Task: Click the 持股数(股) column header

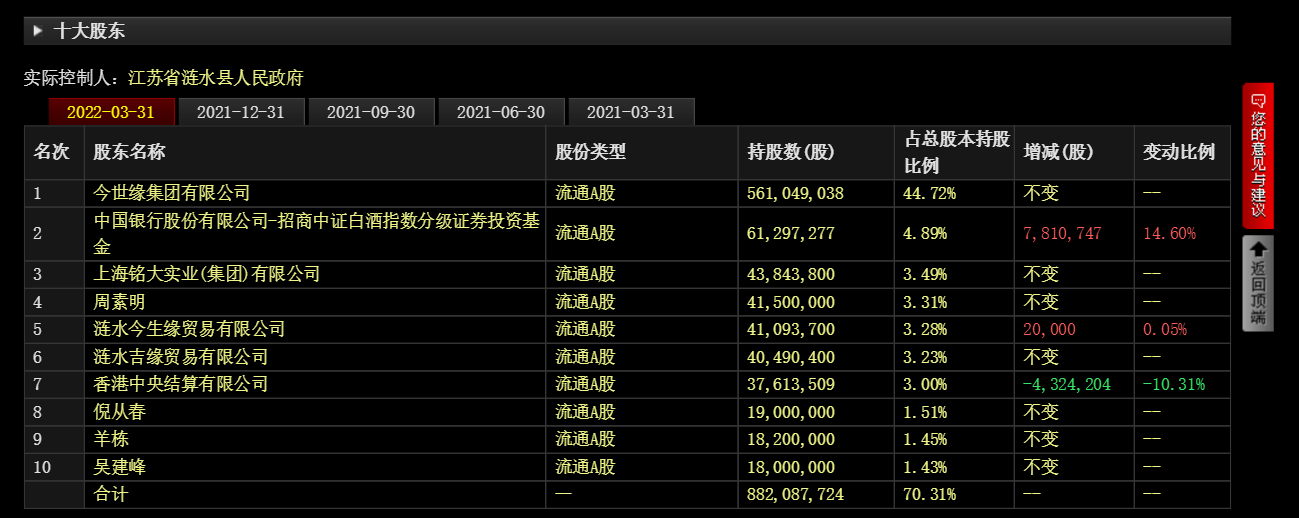Action: [790, 152]
